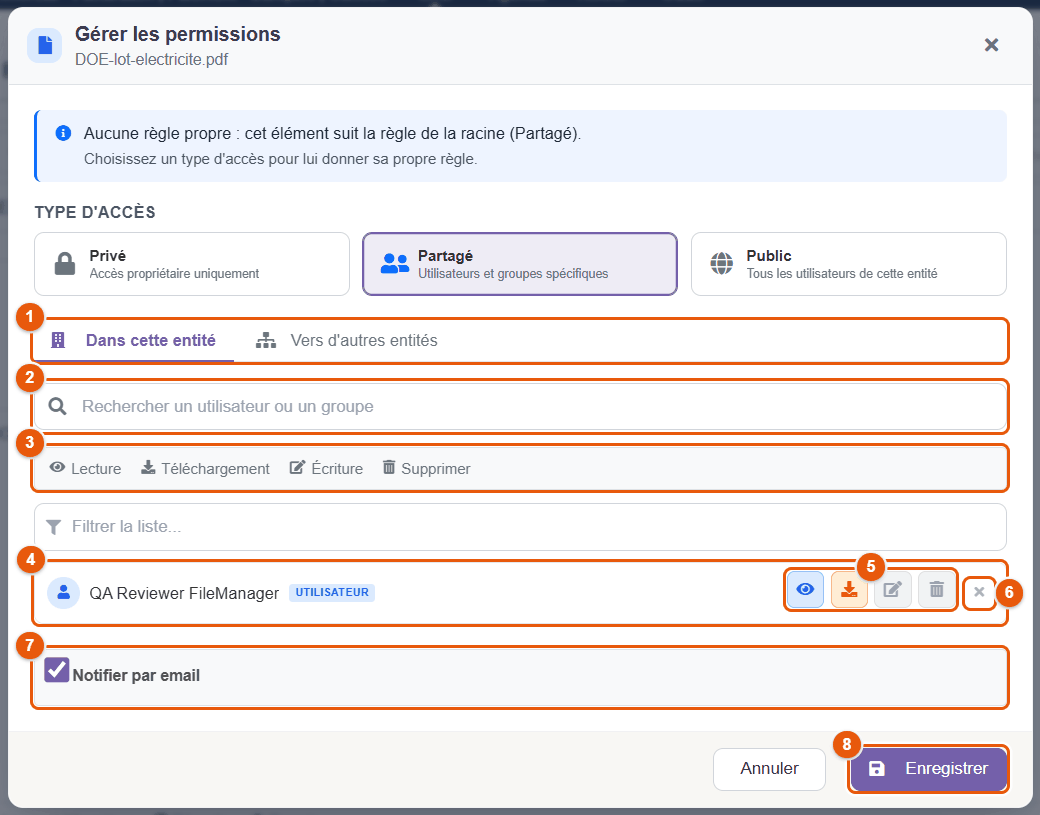
Task: Click the Lecture label in legend
Action: point(96,469)
